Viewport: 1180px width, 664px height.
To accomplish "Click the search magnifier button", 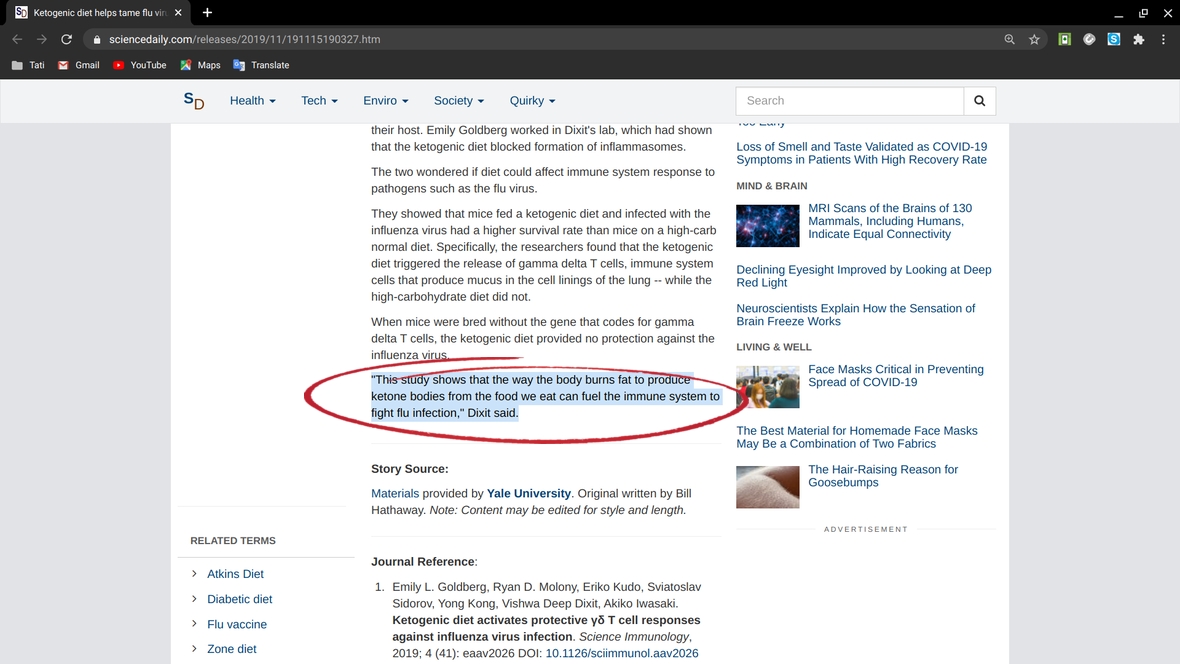I will [979, 101].
